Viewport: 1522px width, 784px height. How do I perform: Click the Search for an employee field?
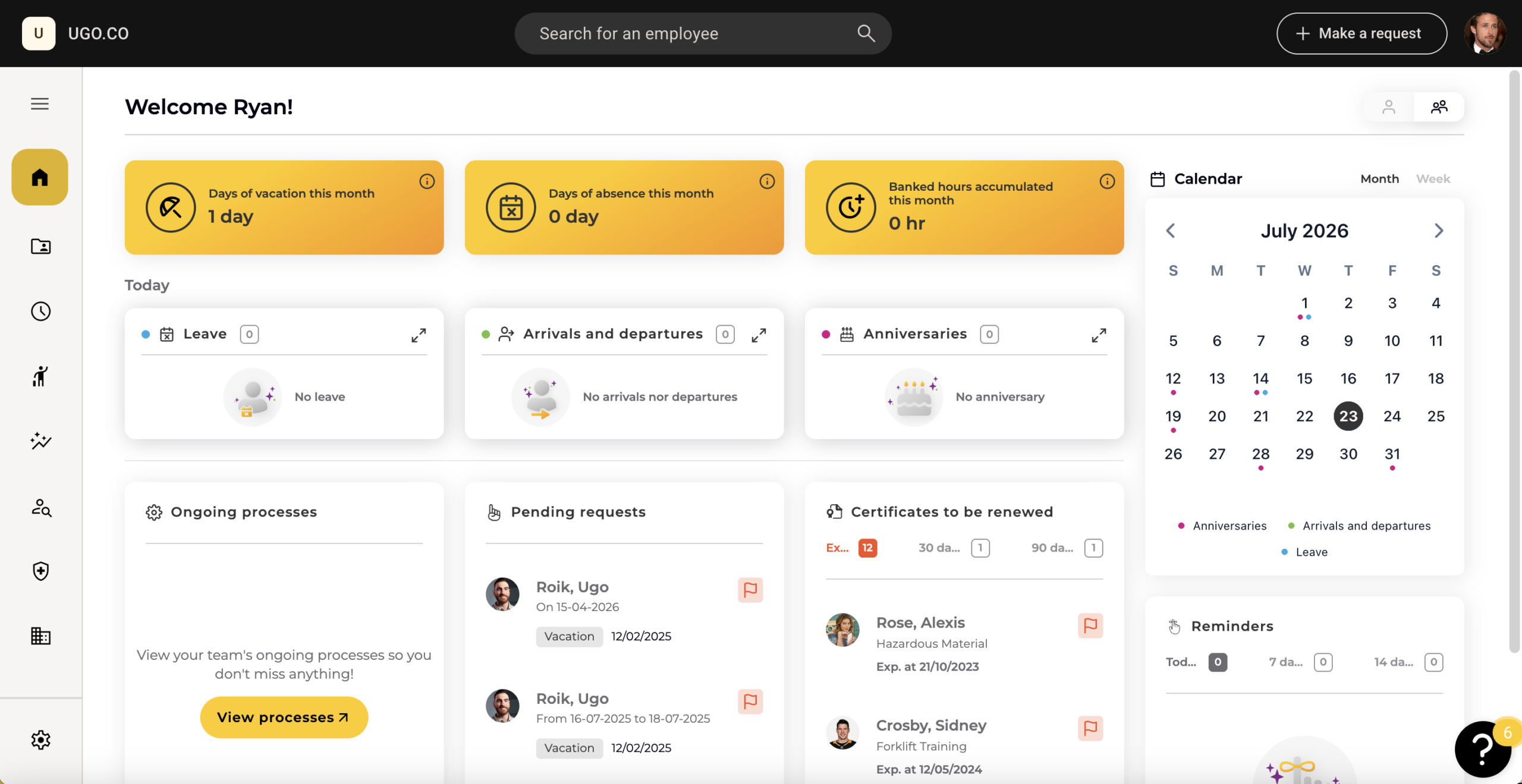[703, 33]
